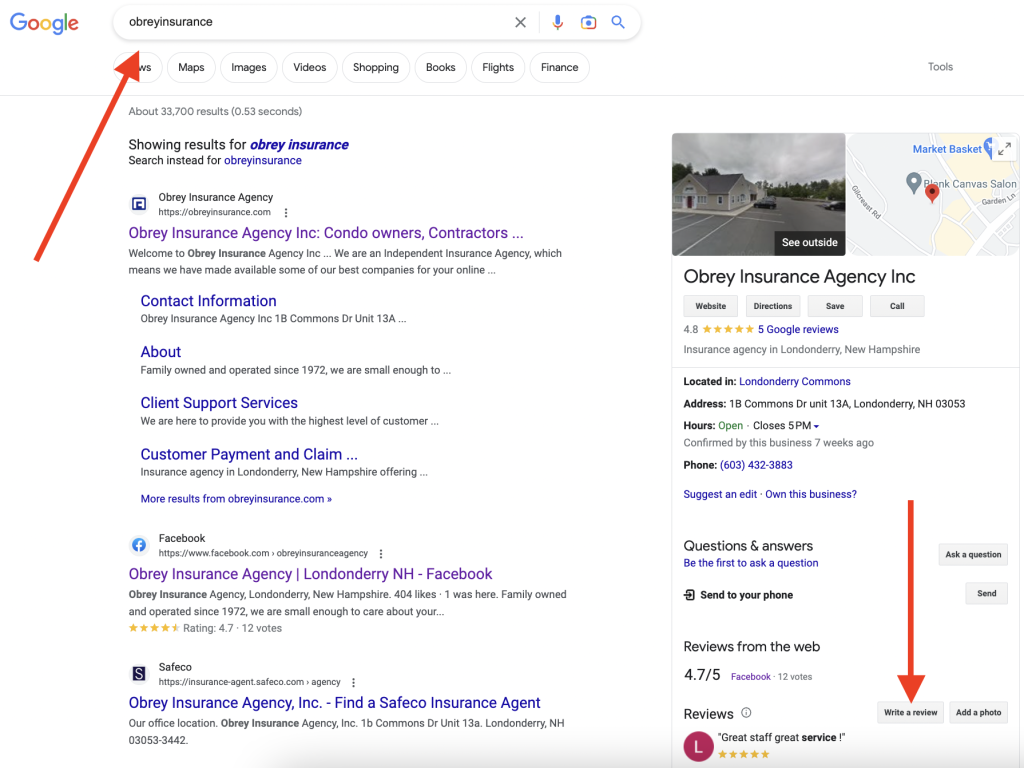Click the red map pin marker

pos(932,193)
